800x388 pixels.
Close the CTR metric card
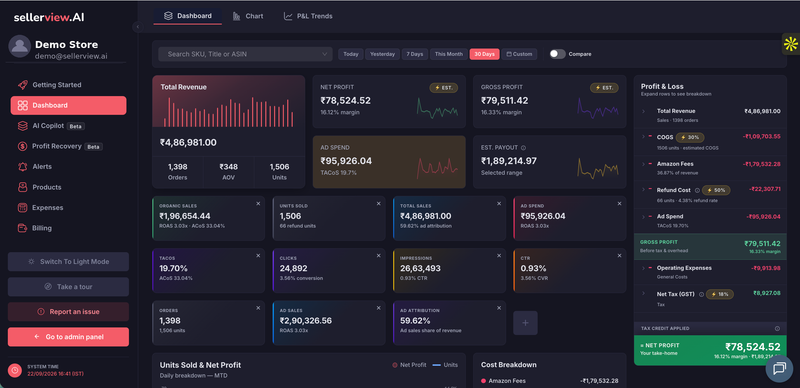point(619,256)
